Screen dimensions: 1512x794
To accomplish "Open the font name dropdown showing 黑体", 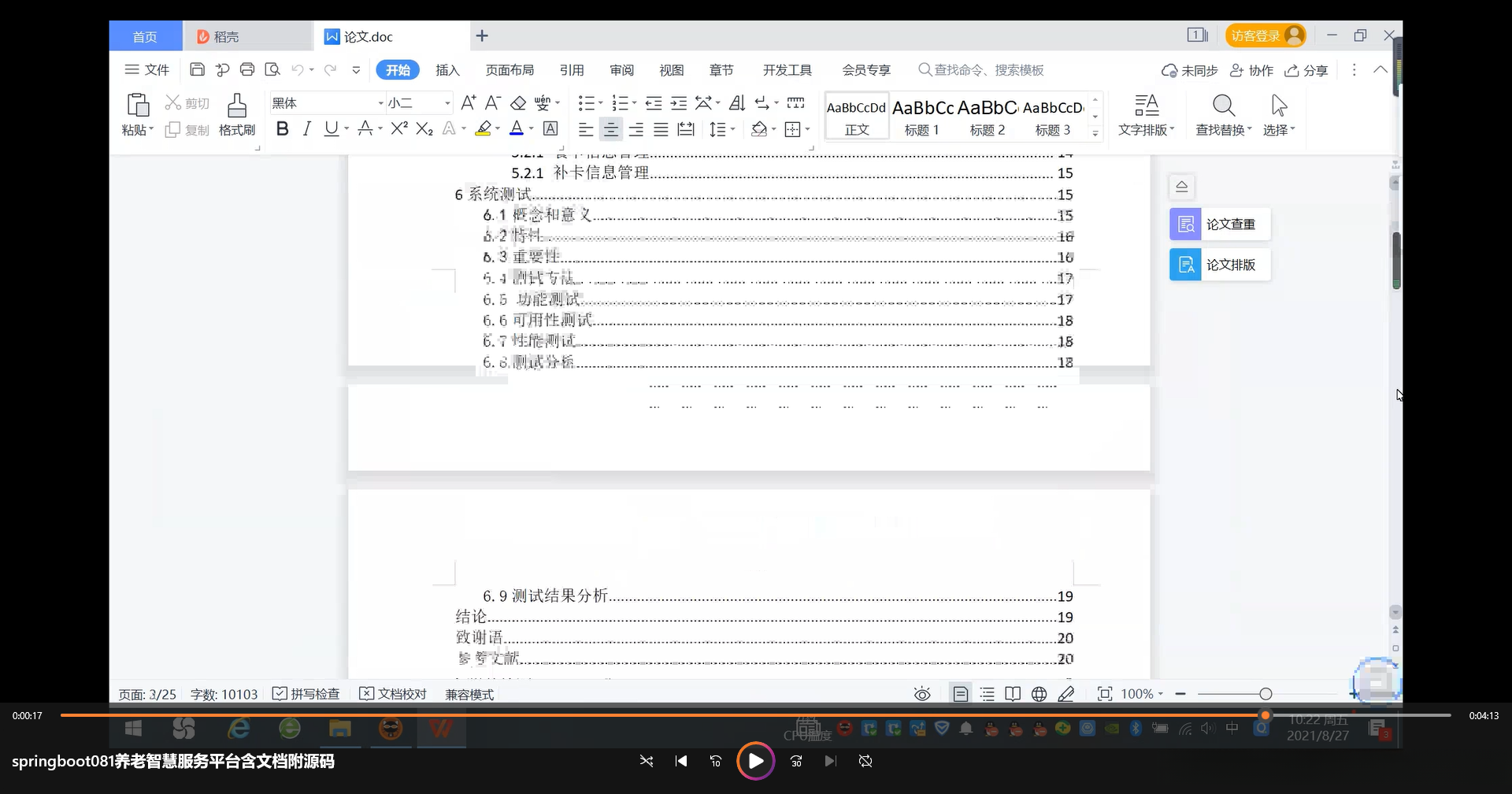I will pyautogui.click(x=327, y=102).
